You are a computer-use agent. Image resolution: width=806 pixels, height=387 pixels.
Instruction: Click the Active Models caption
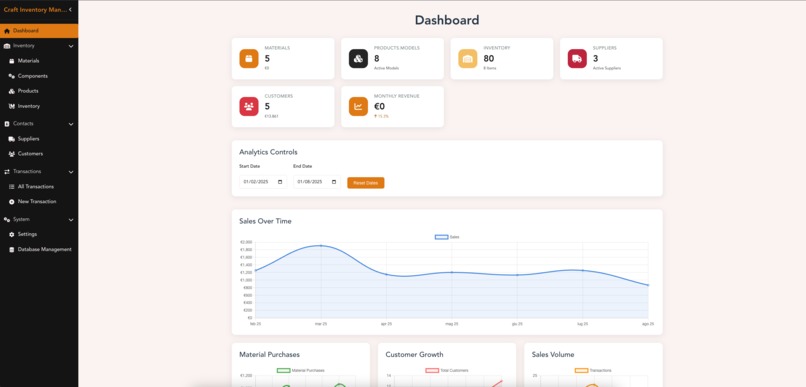point(386,68)
